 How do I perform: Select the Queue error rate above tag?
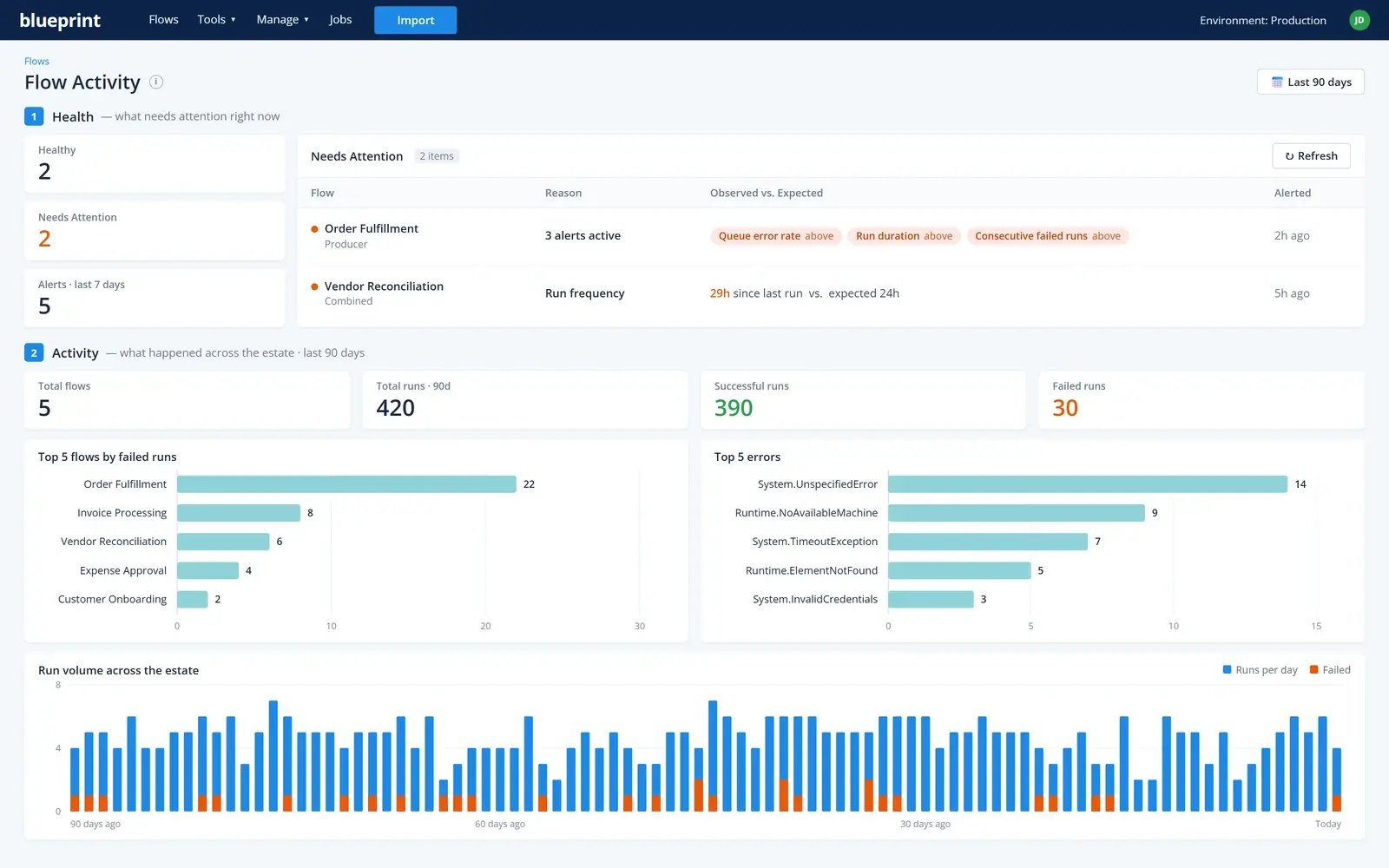pos(775,236)
